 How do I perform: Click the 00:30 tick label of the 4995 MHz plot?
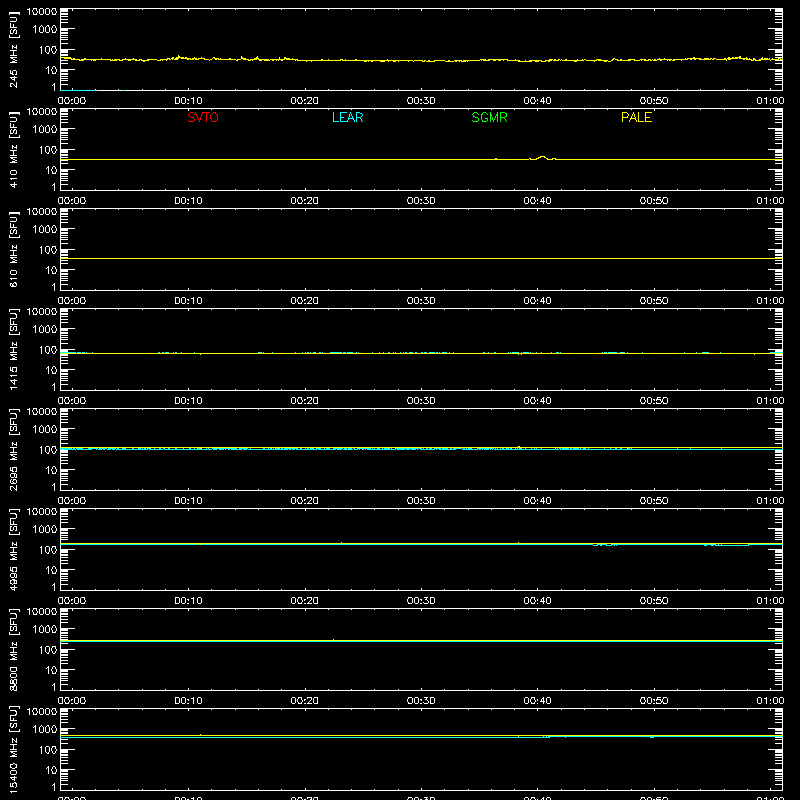pos(421,601)
